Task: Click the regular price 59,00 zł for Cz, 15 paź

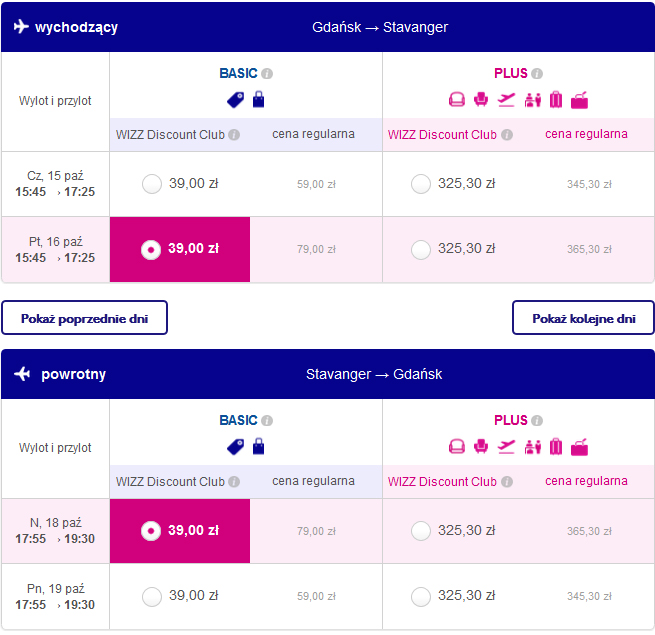Action: [316, 184]
